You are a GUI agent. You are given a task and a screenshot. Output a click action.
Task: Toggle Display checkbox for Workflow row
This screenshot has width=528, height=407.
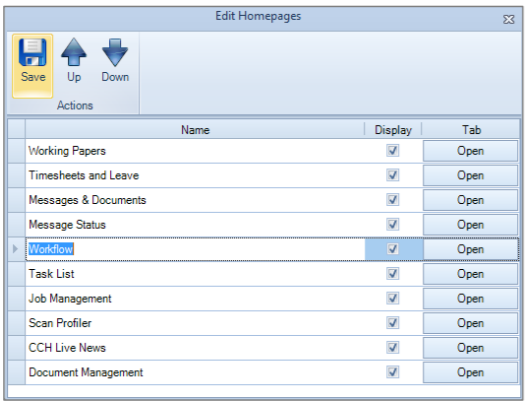(x=393, y=249)
